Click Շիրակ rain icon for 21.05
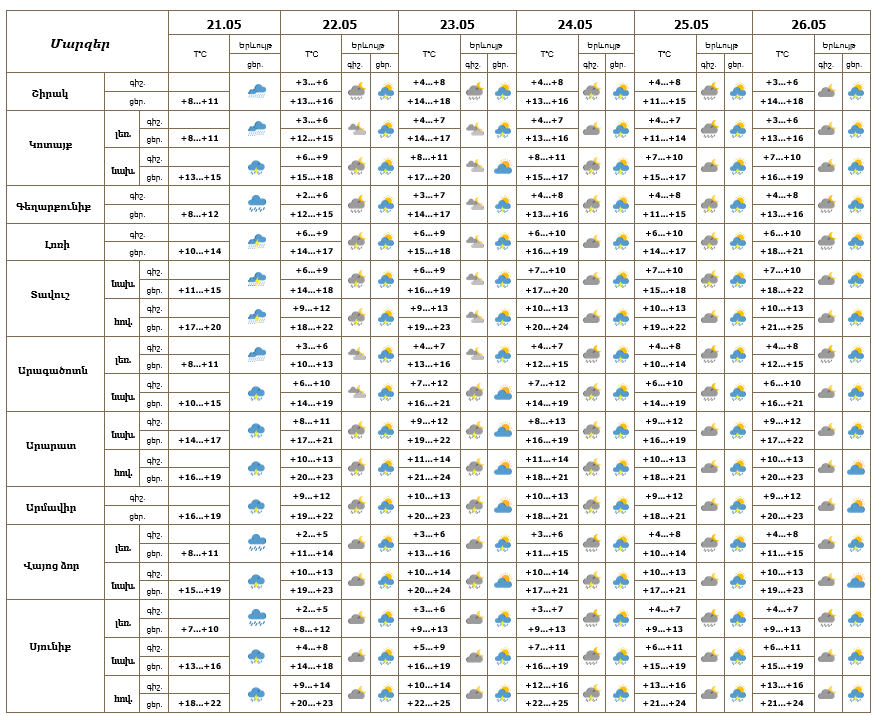 257,91
